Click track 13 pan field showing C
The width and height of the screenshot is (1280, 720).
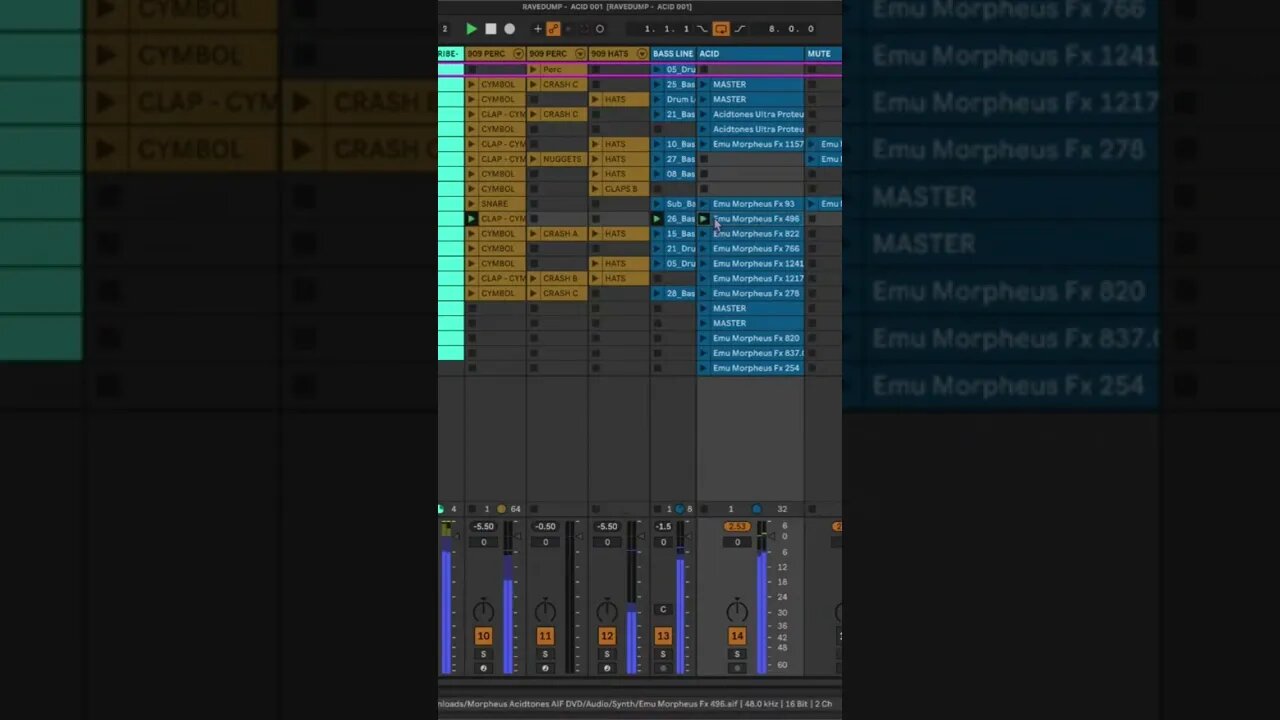[663, 610]
